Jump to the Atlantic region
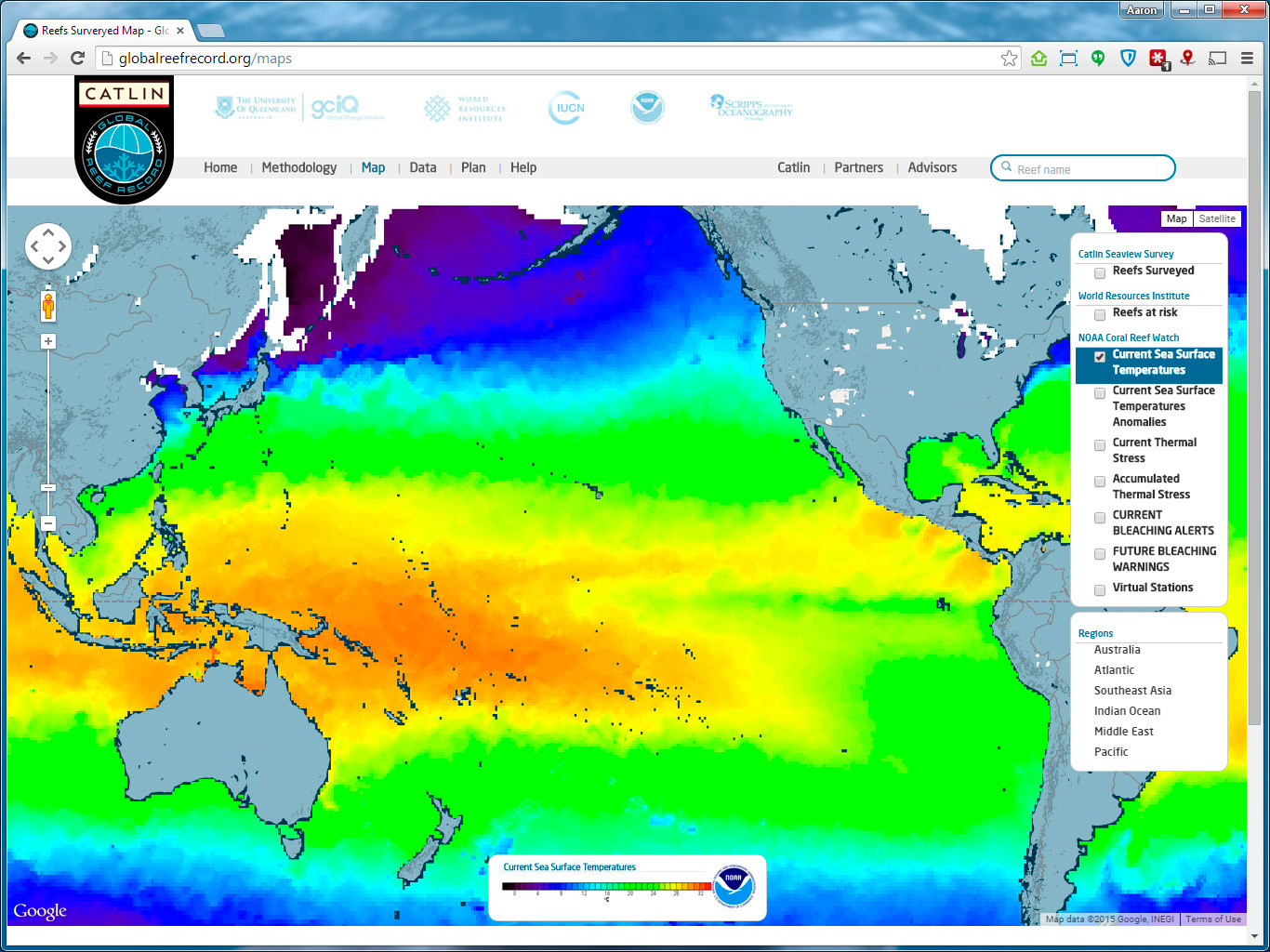 point(1114,670)
